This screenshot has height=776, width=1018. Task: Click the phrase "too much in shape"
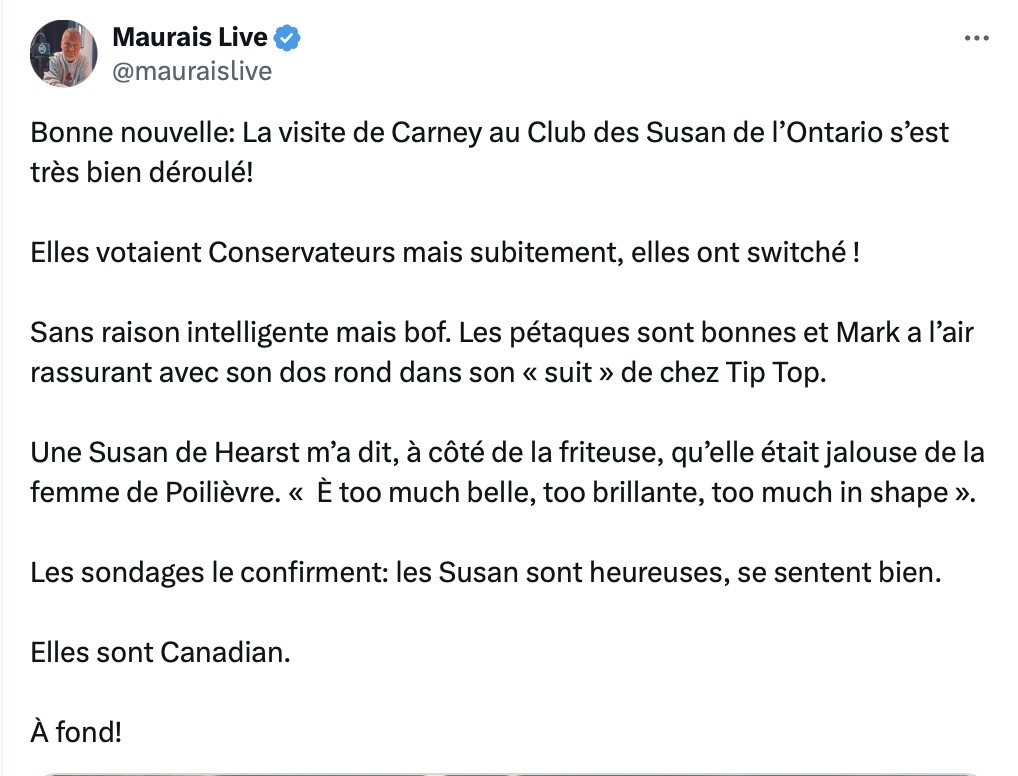[x=830, y=493]
